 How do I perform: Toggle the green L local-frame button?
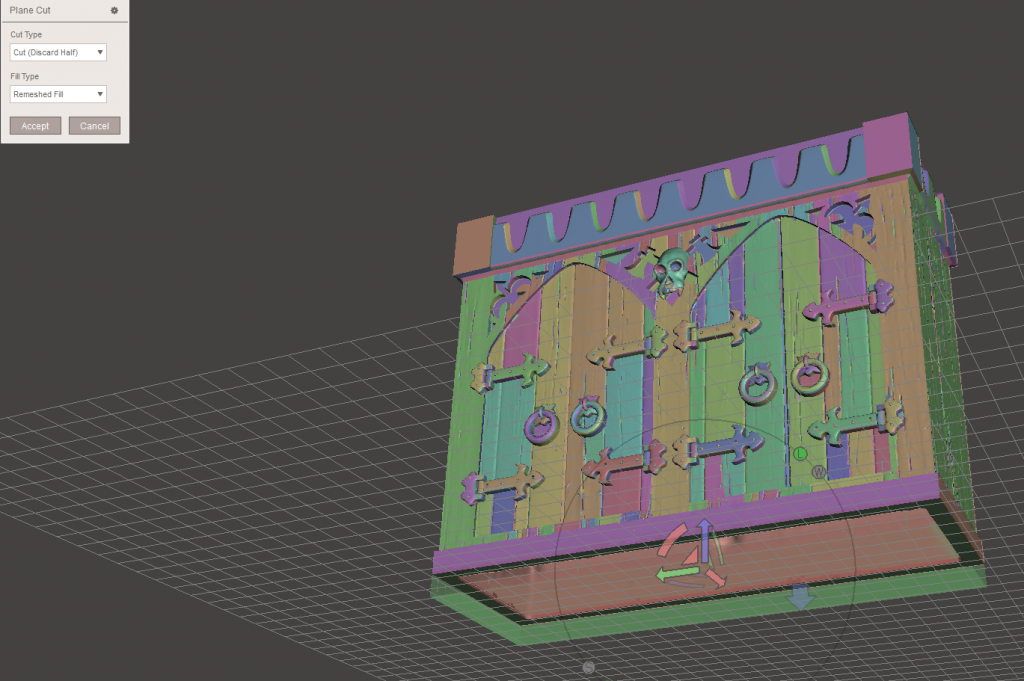pos(800,454)
